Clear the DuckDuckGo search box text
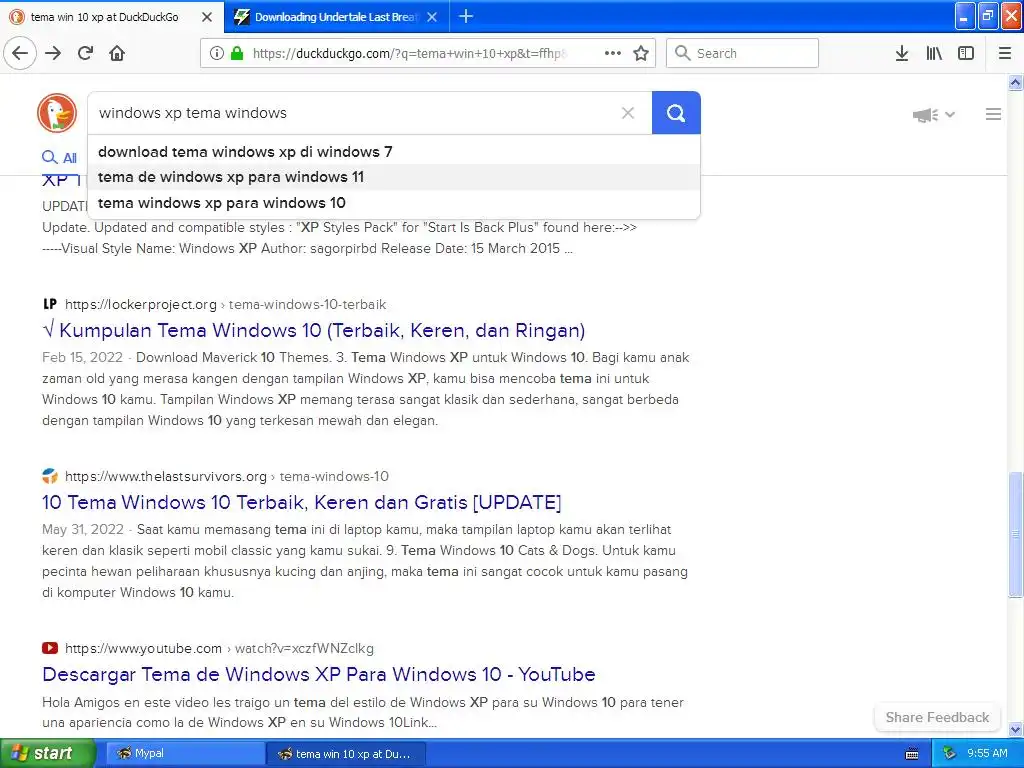 (628, 113)
